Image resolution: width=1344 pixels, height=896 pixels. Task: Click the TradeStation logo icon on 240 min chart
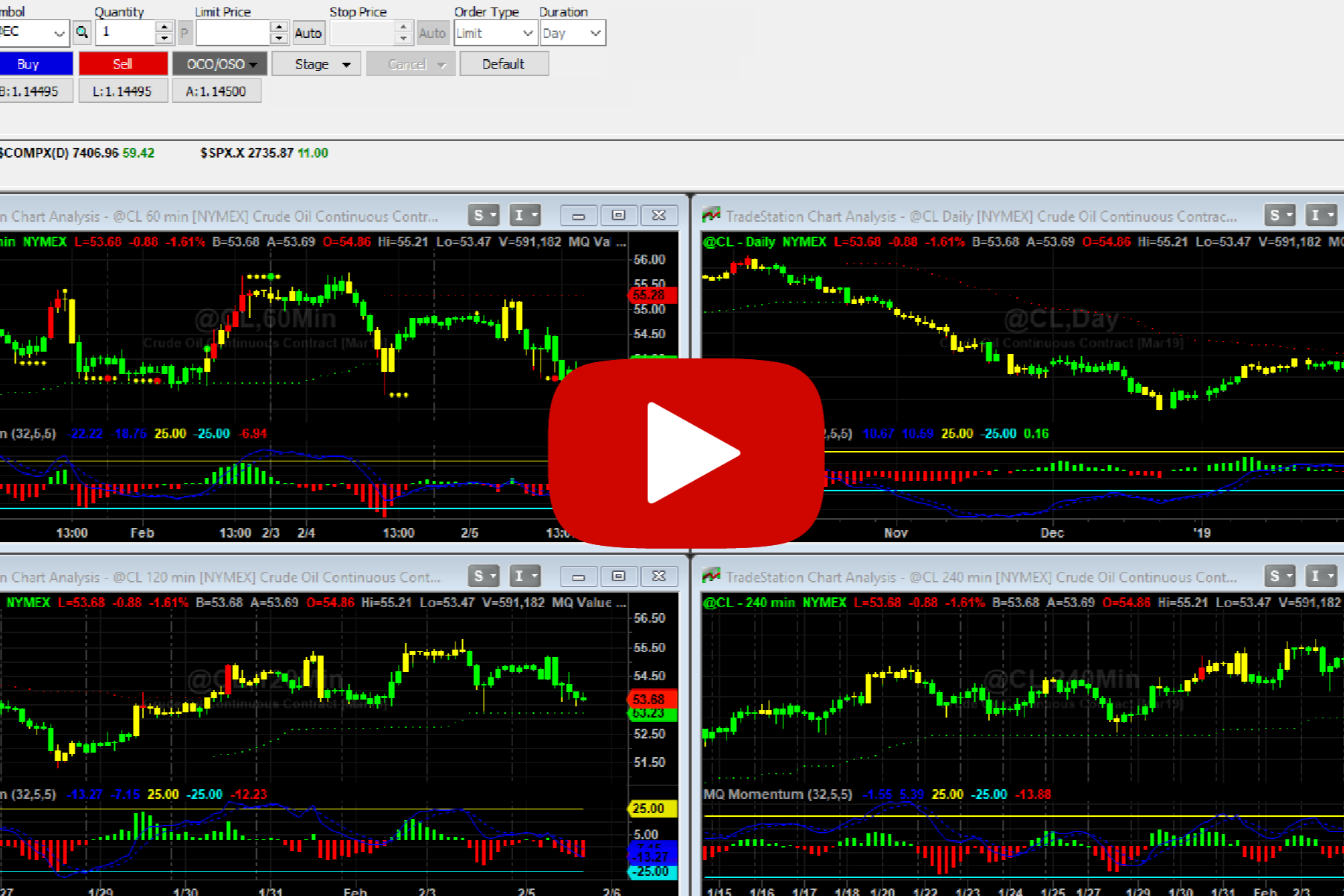tap(712, 576)
